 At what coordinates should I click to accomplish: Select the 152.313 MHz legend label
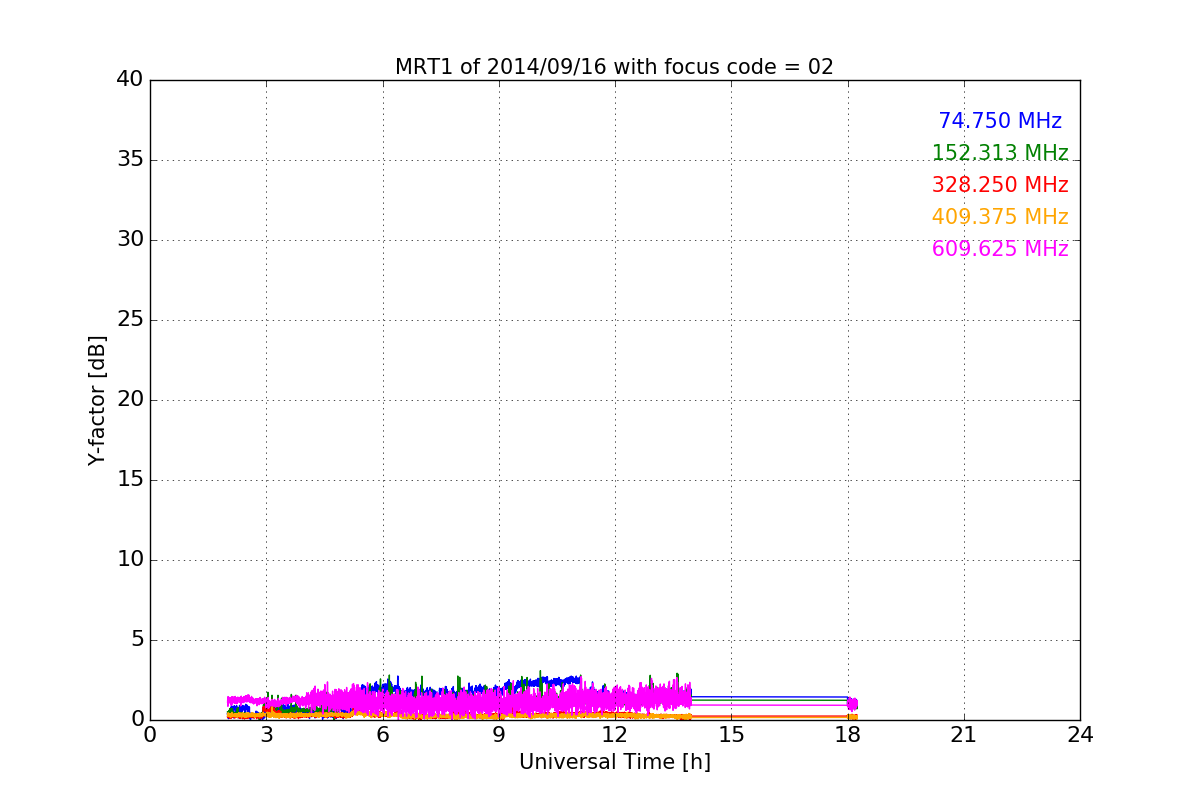[x=1000, y=153]
